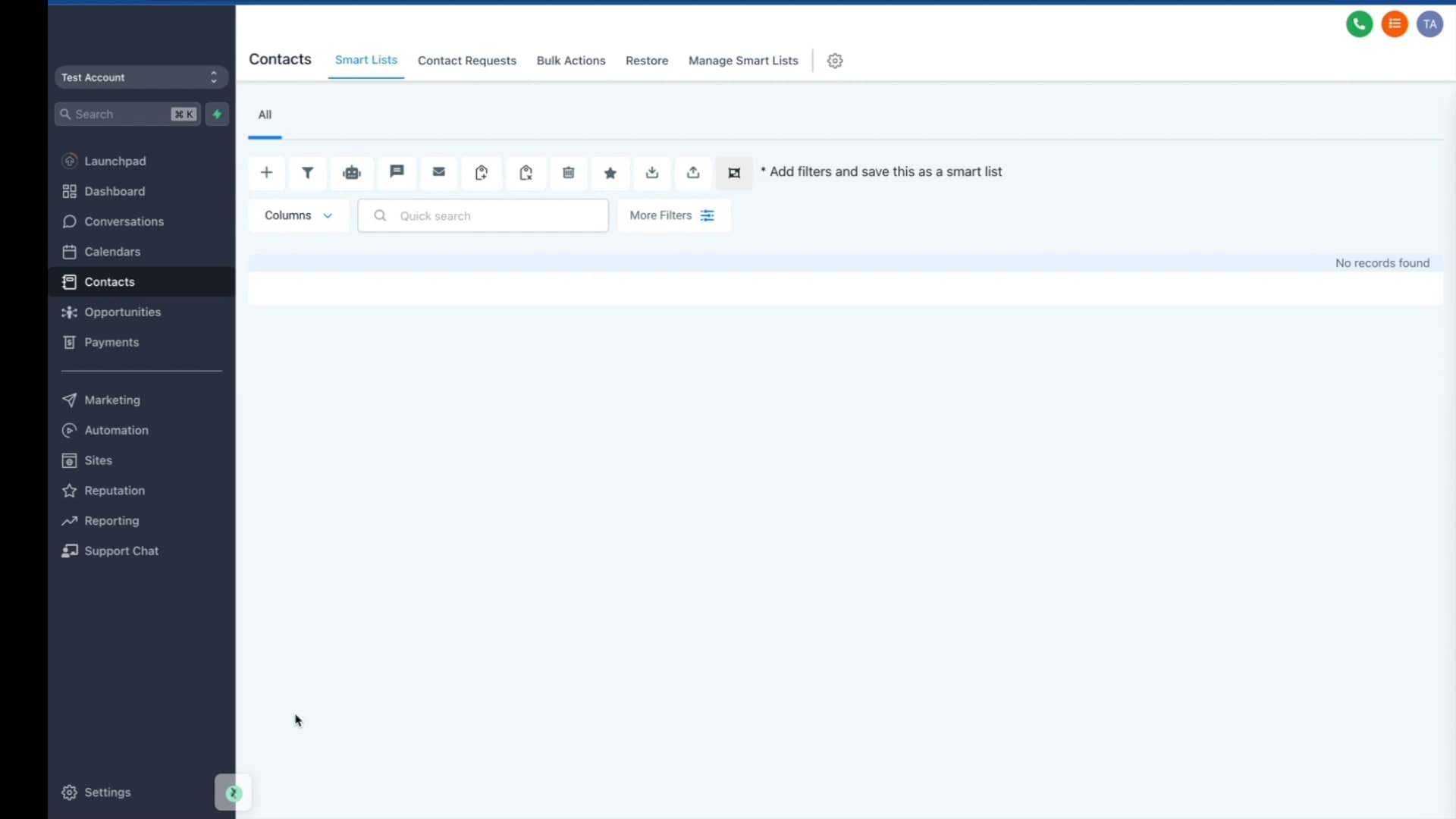The height and width of the screenshot is (819, 1456).
Task: Click Add filters and save smart list link
Action: click(x=883, y=171)
